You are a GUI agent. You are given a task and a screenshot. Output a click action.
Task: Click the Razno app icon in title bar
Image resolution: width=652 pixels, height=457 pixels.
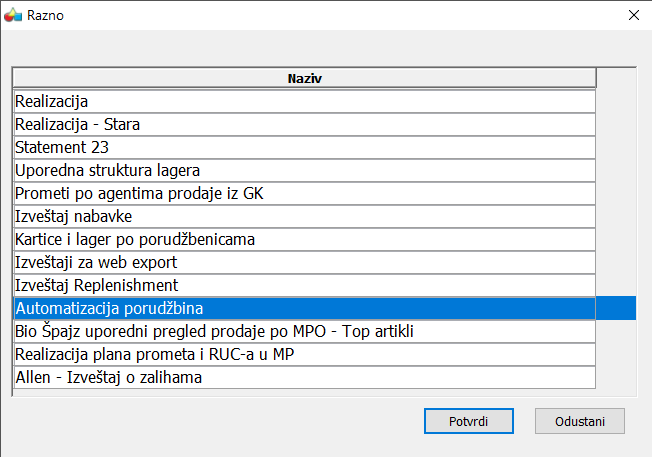[13, 15]
